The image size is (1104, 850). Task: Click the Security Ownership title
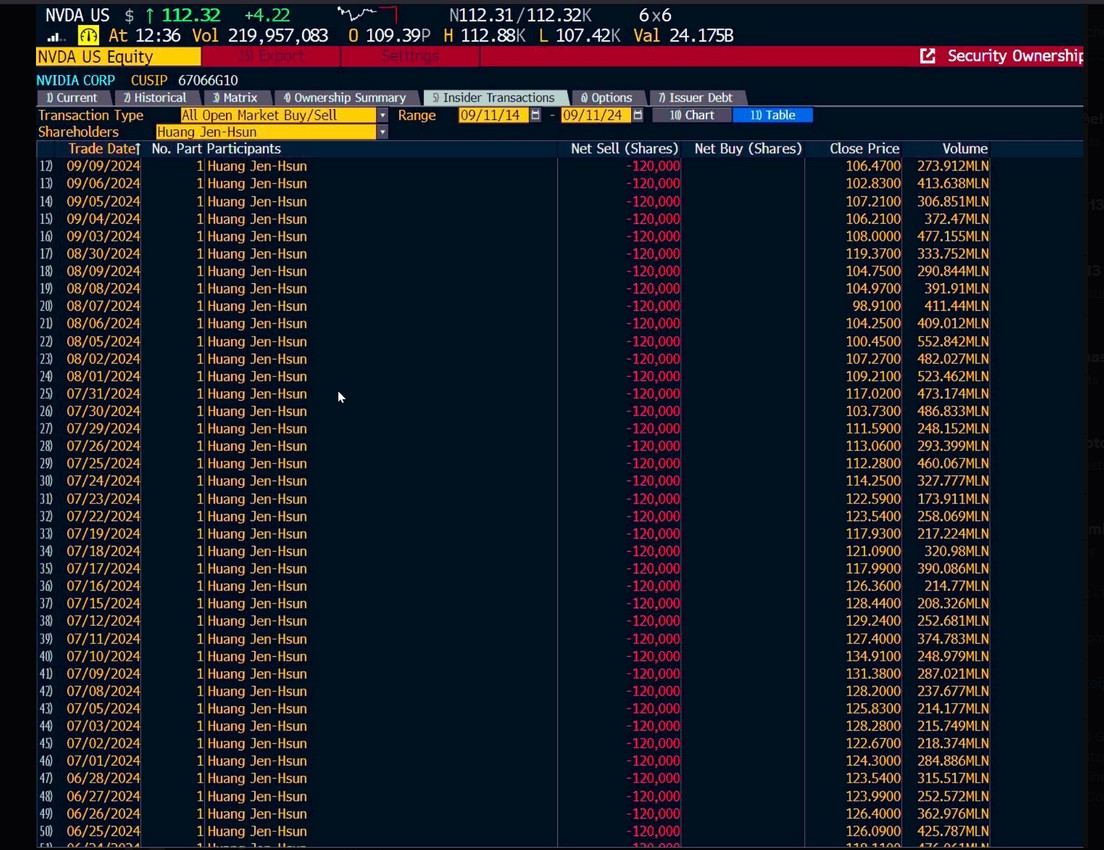pyautogui.click(x=1015, y=56)
